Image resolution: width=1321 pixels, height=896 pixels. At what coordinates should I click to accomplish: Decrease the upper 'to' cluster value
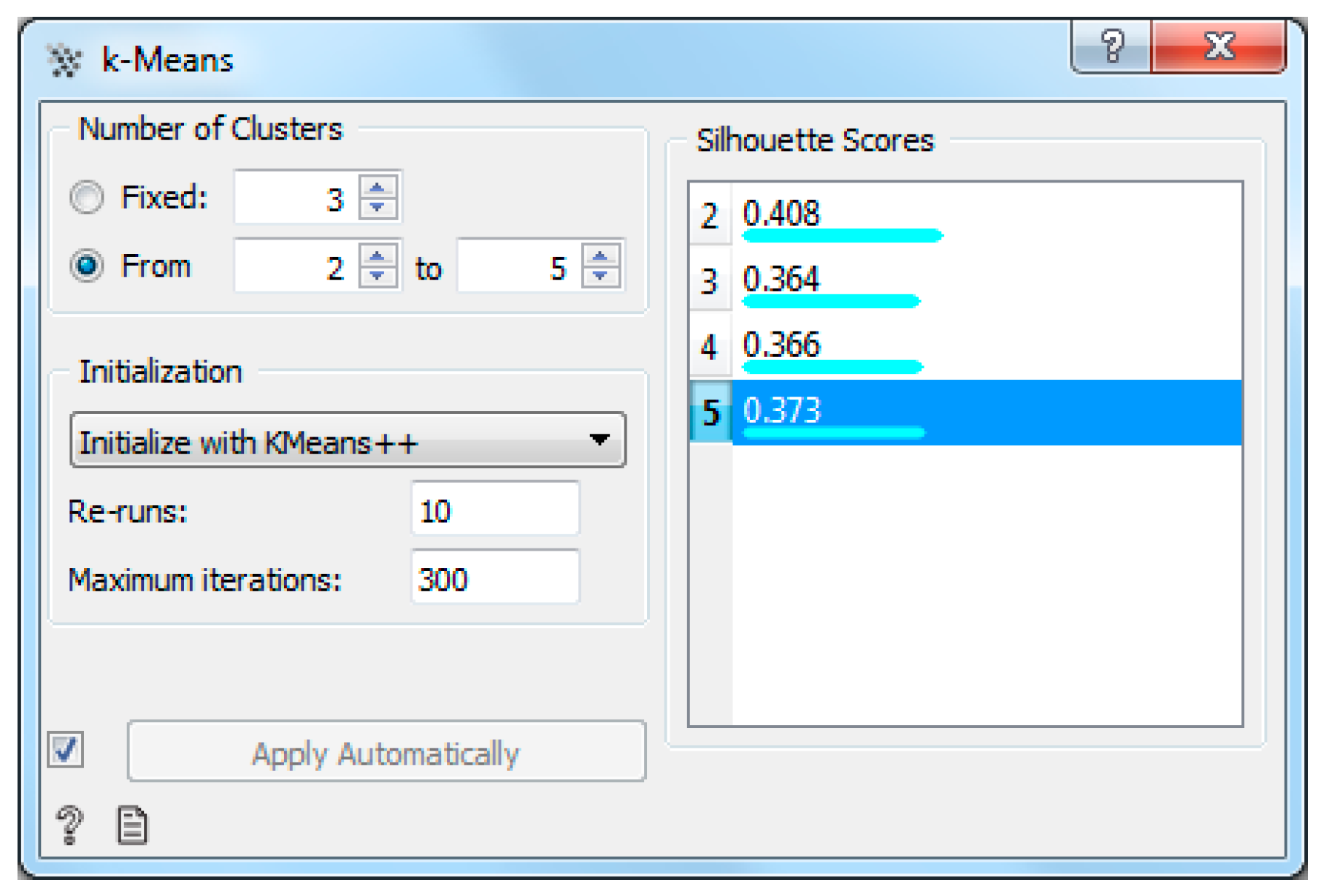[600, 276]
